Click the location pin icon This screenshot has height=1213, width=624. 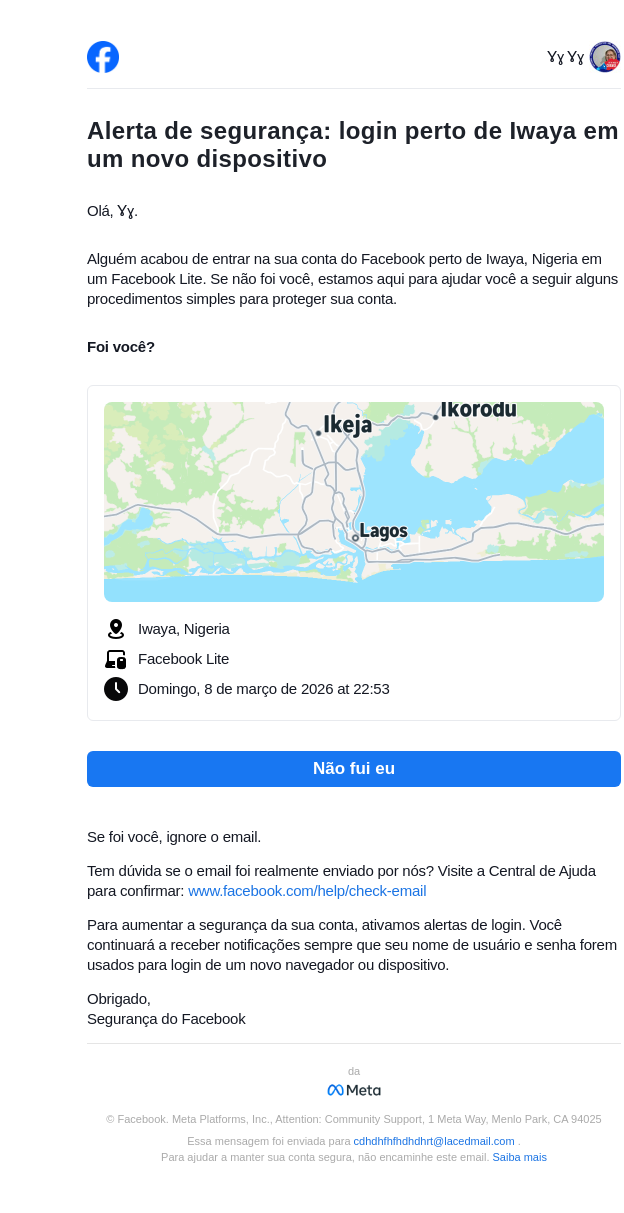[116, 629]
